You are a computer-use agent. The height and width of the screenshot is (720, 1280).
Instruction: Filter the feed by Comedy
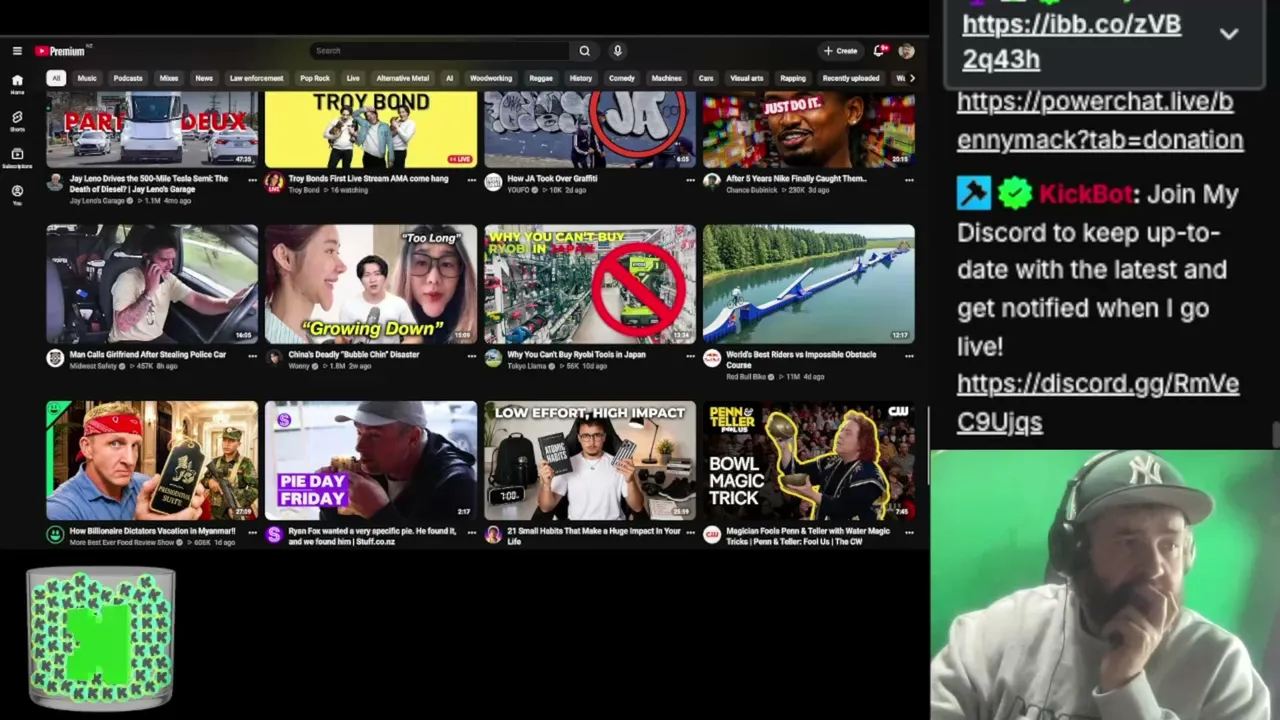tap(622, 78)
